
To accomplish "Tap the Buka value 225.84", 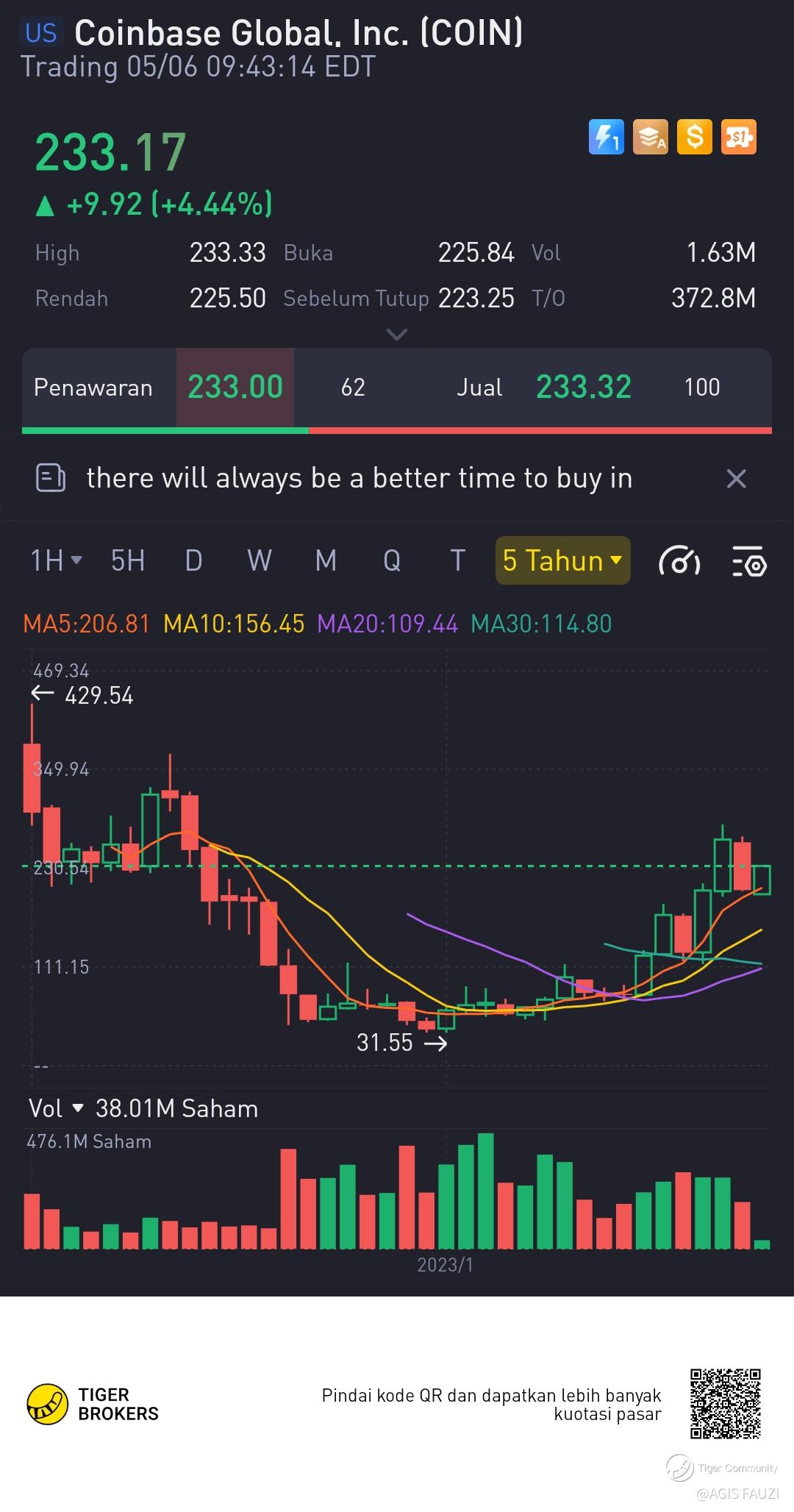I will [x=476, y=252].
